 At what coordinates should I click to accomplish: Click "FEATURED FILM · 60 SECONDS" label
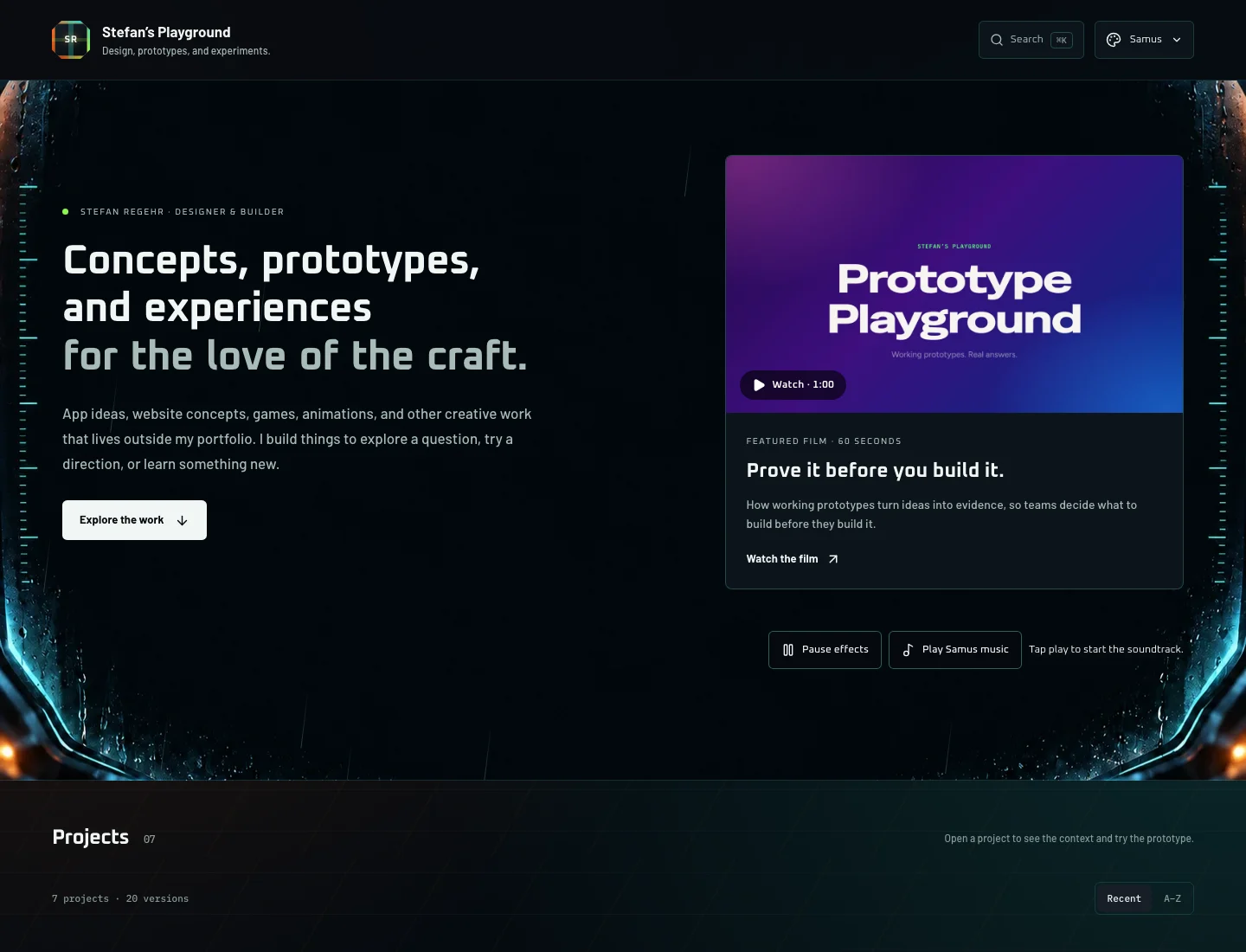point(824,441)
